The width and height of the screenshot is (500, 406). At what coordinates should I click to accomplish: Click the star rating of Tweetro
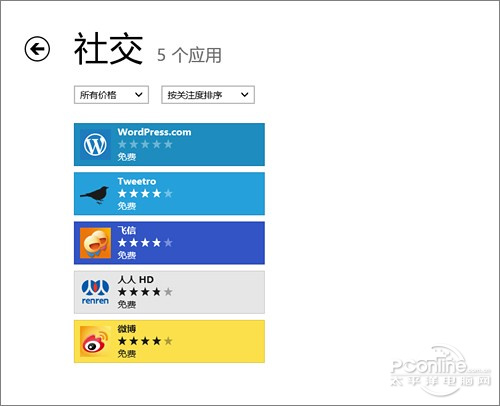point(145,193)
